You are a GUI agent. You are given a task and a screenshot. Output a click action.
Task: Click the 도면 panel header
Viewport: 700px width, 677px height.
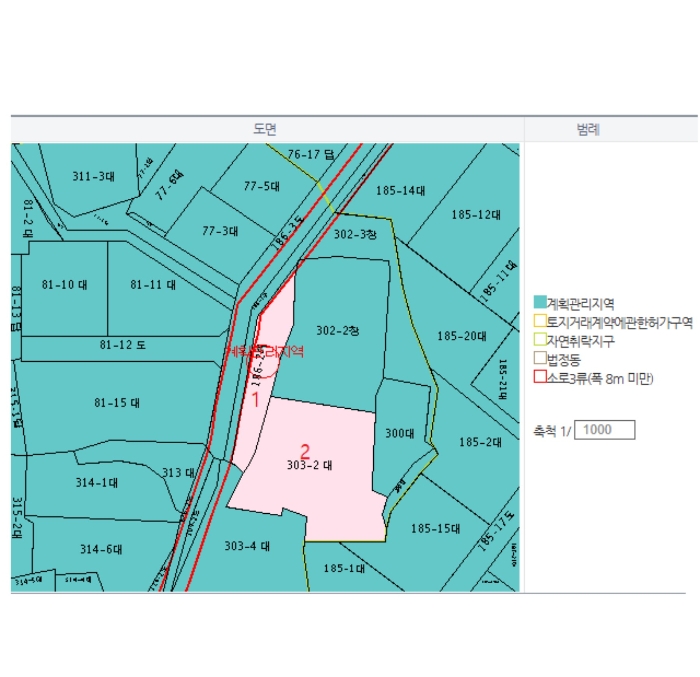(x=265, y=129)
